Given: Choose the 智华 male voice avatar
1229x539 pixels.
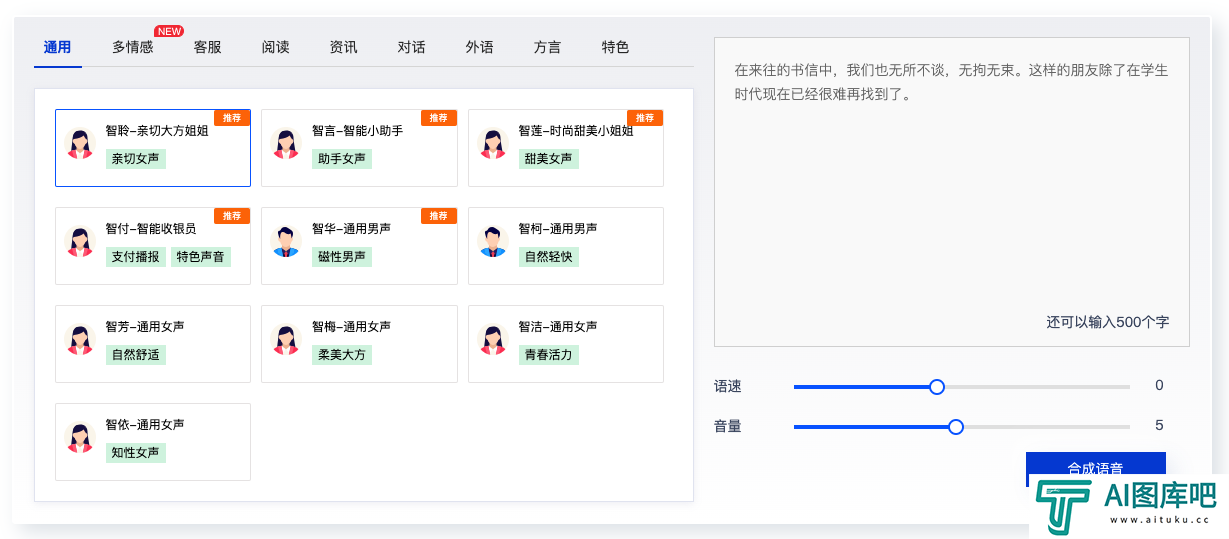Looking at the screenshot, I should pyautogui.click(x=286, y=241).
